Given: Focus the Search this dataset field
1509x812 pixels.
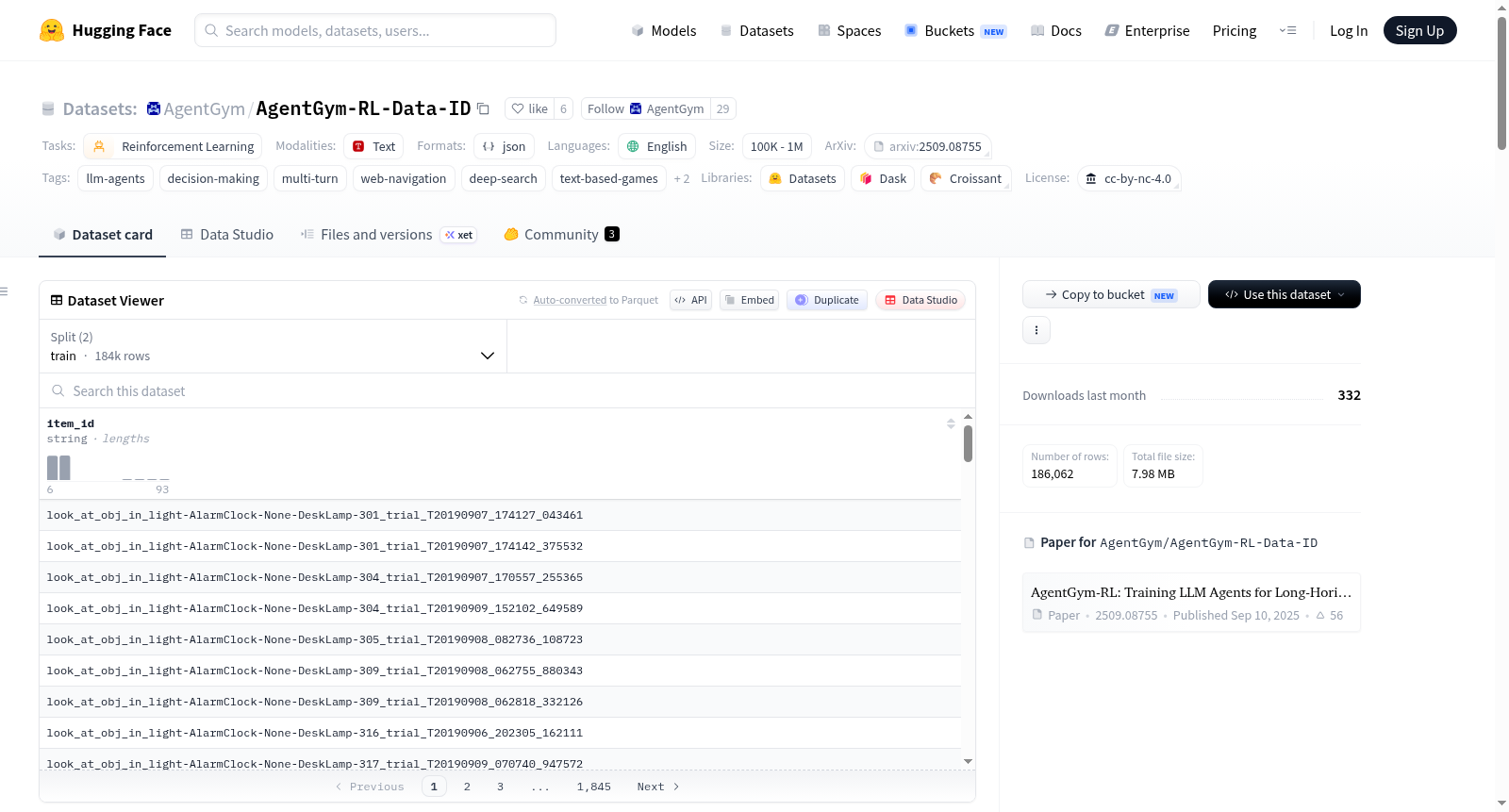Looking at the screenshot, I should (x=507, y=390).
